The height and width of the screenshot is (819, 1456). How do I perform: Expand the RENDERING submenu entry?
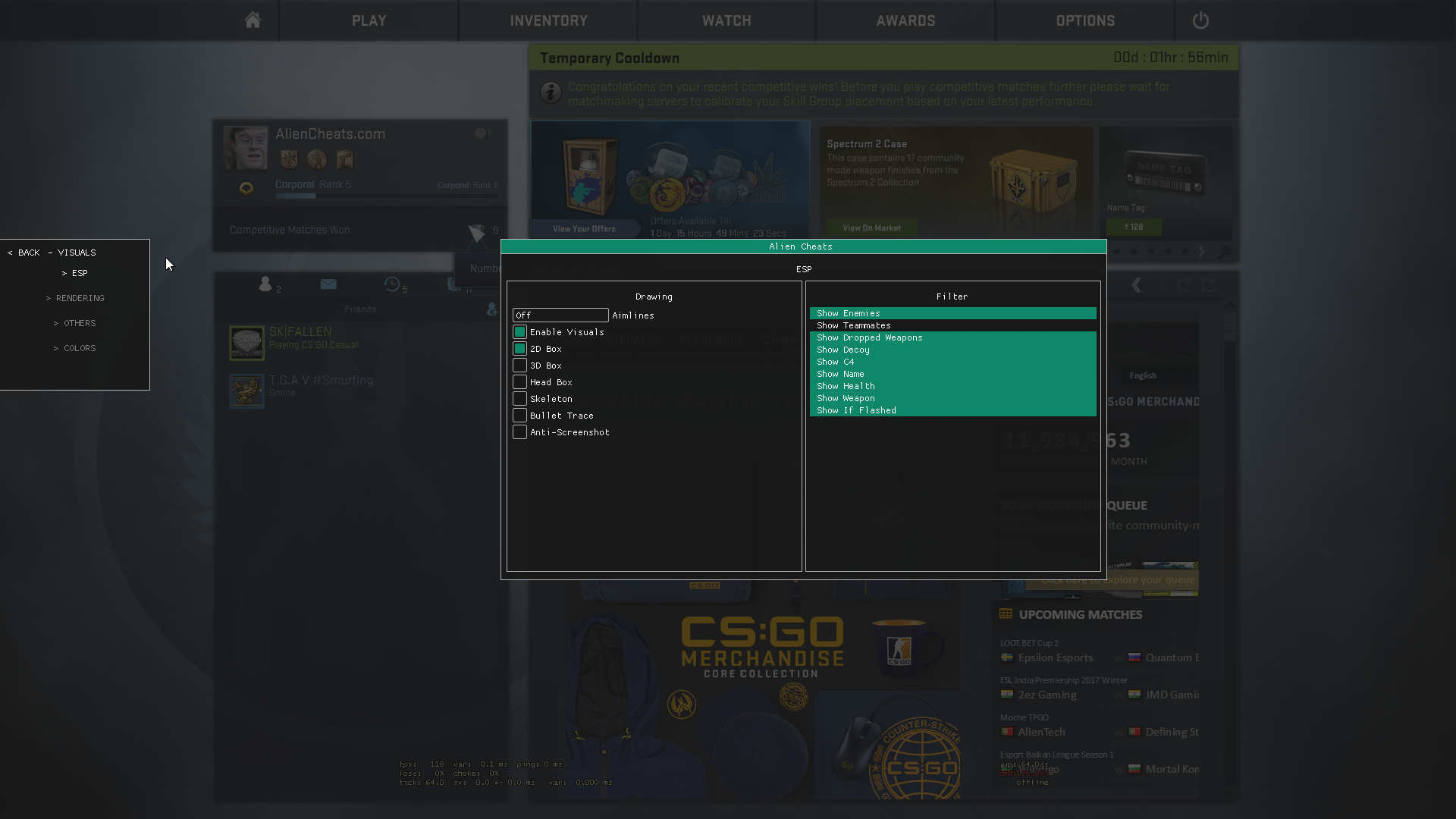click(75, 298)
